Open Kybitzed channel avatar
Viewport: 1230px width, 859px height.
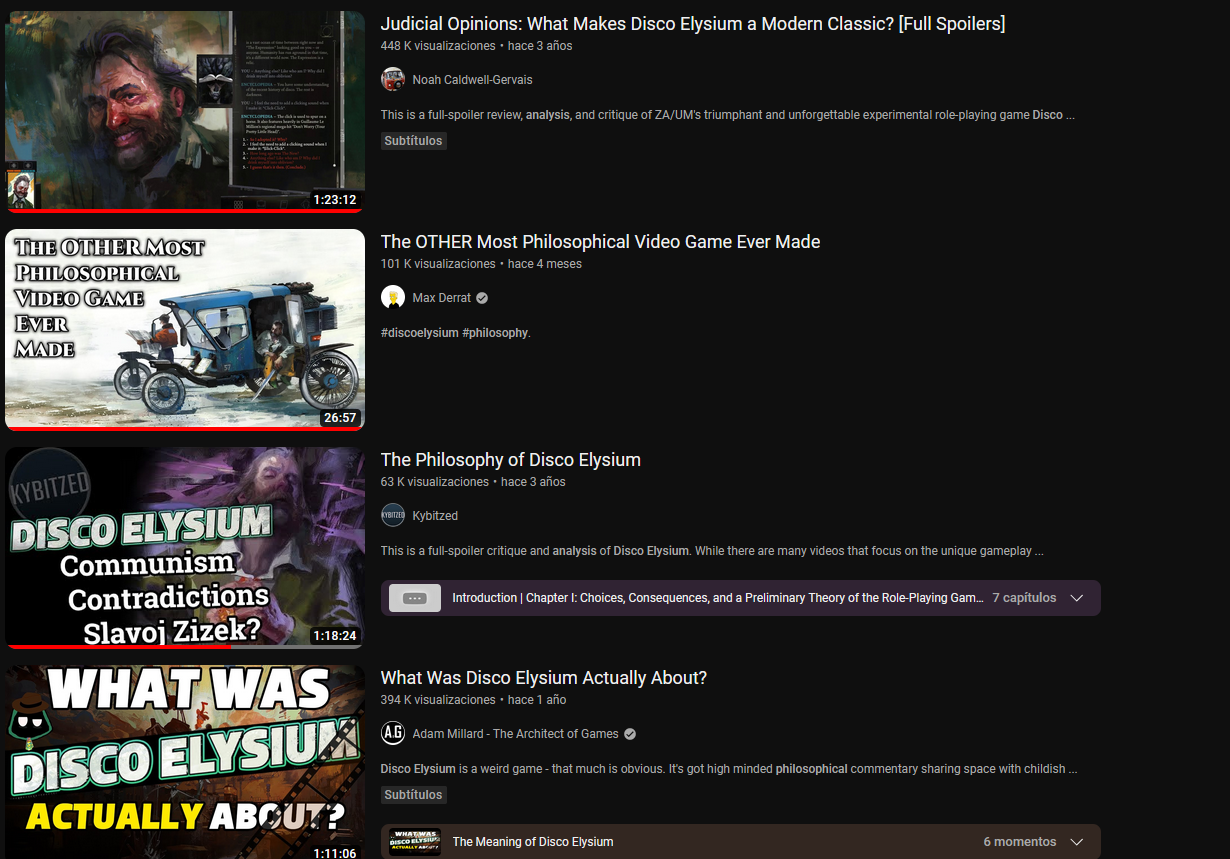pos(393,516)
